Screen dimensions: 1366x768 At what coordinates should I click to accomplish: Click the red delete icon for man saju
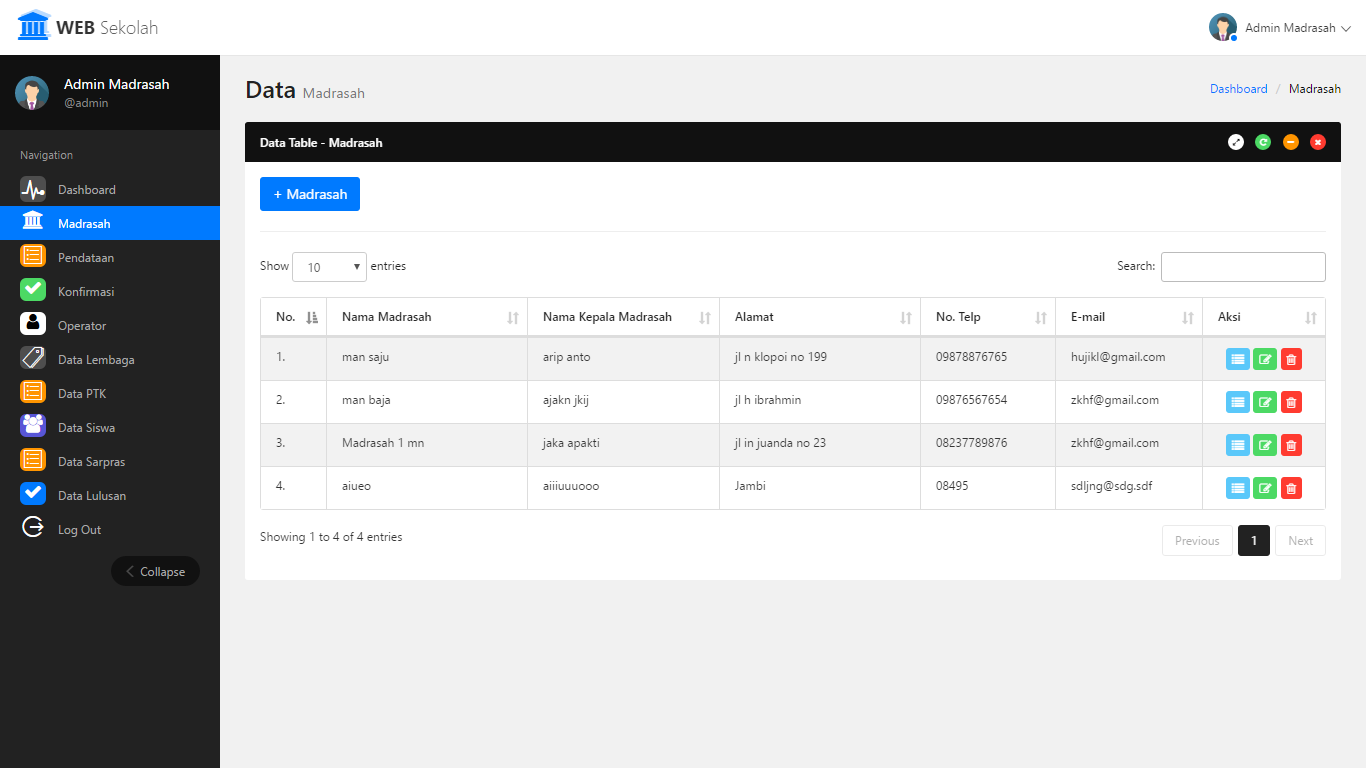coord(1291,359)
